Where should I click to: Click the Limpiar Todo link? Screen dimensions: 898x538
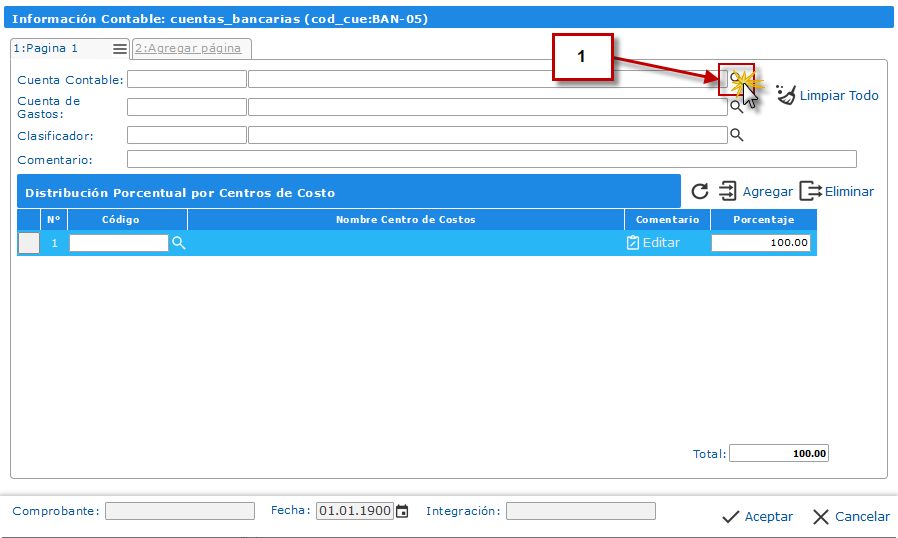click(839, 96)
